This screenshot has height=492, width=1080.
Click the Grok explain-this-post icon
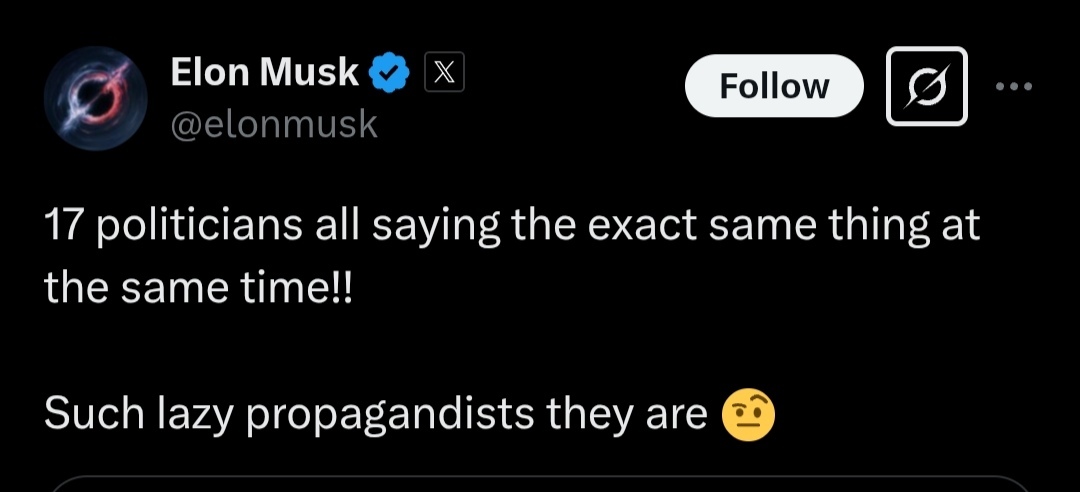click(926, 86)
